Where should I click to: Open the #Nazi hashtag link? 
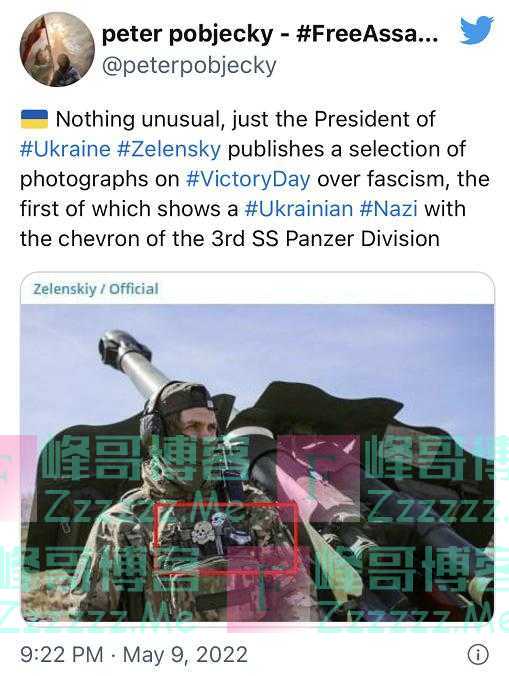point(388,209)
